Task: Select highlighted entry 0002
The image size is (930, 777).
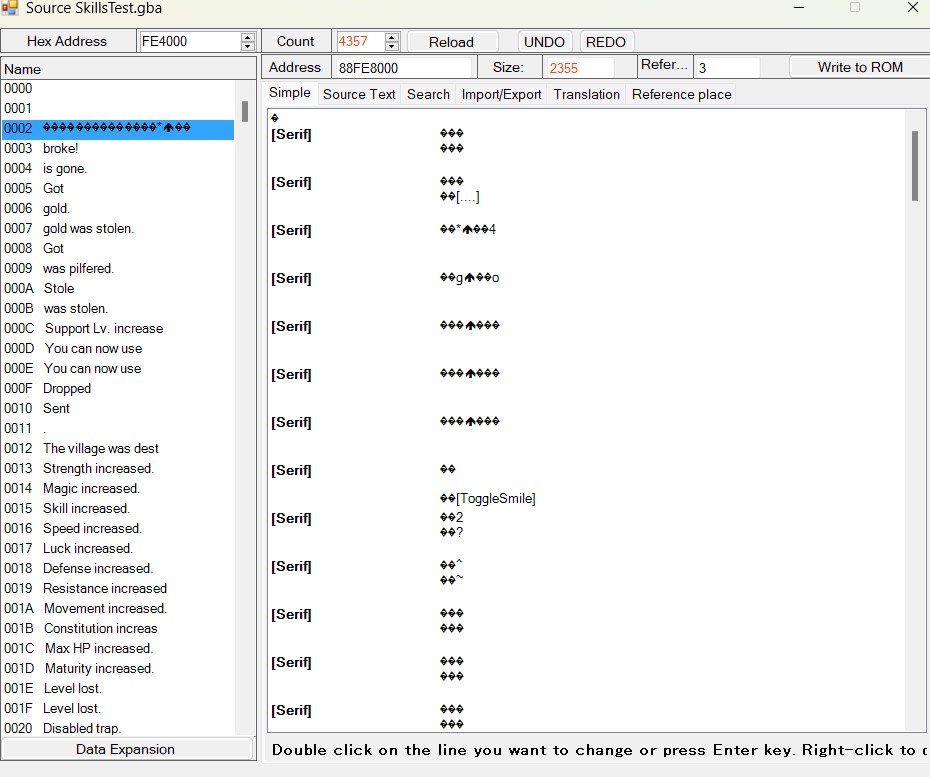Action: click(118, 129)
